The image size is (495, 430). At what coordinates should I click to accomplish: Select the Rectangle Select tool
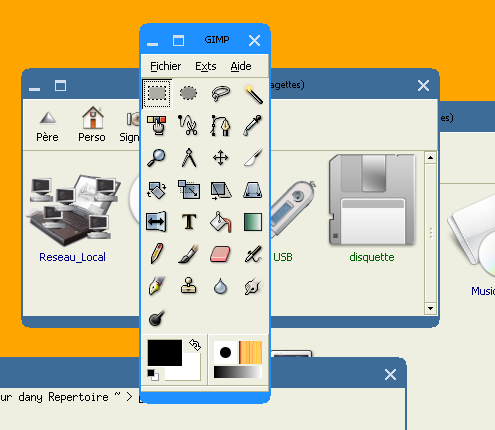click(157, 94)
